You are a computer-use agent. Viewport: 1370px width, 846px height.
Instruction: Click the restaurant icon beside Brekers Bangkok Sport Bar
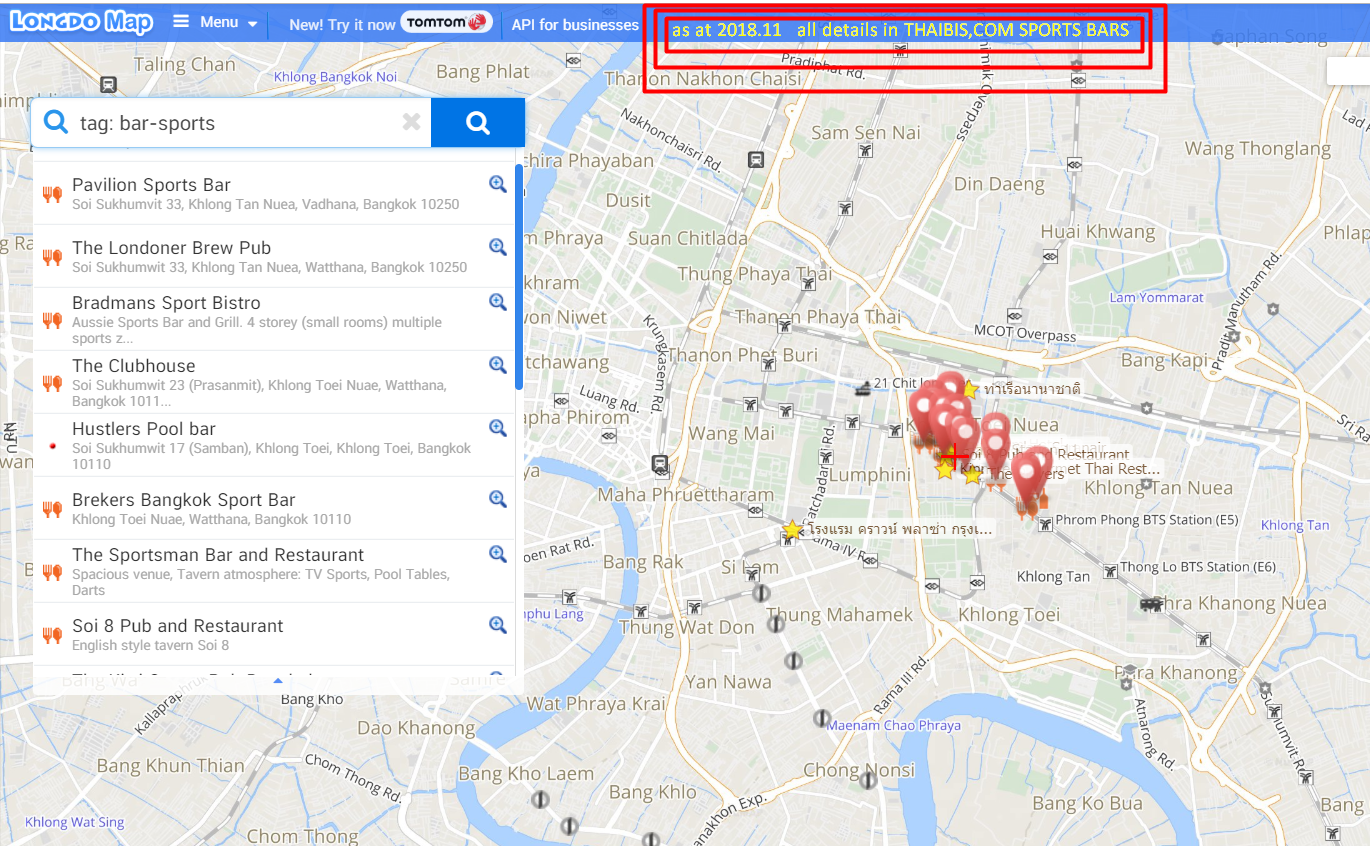click(52, 509)
